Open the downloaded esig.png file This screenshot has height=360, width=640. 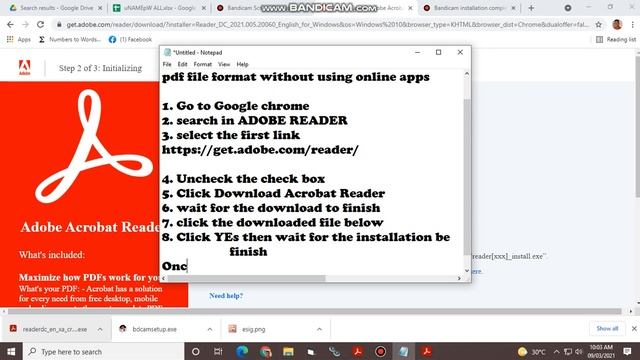pyautogui.click(x=247, y=329)
